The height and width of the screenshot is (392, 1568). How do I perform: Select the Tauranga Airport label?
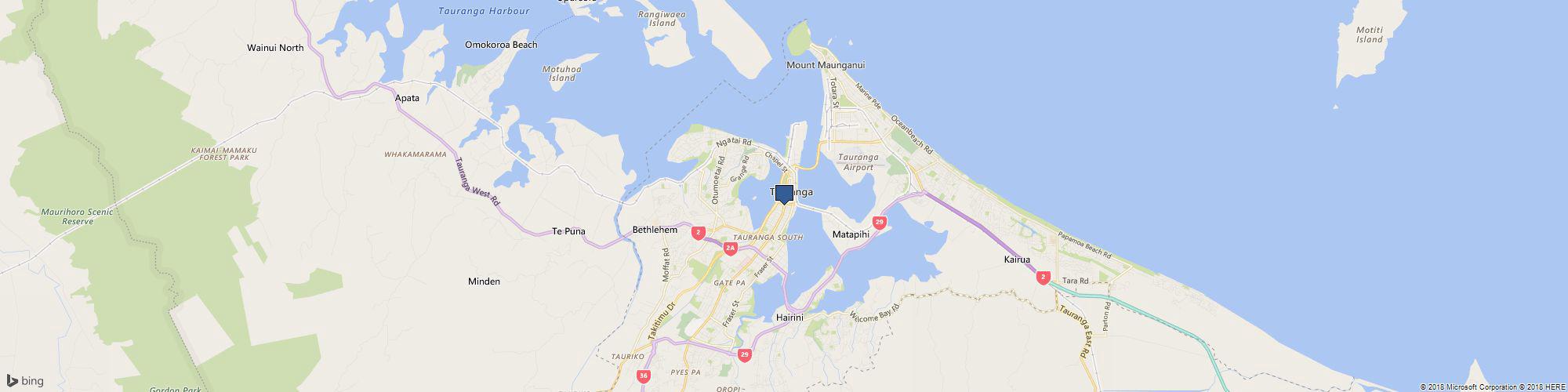[858, 162]
